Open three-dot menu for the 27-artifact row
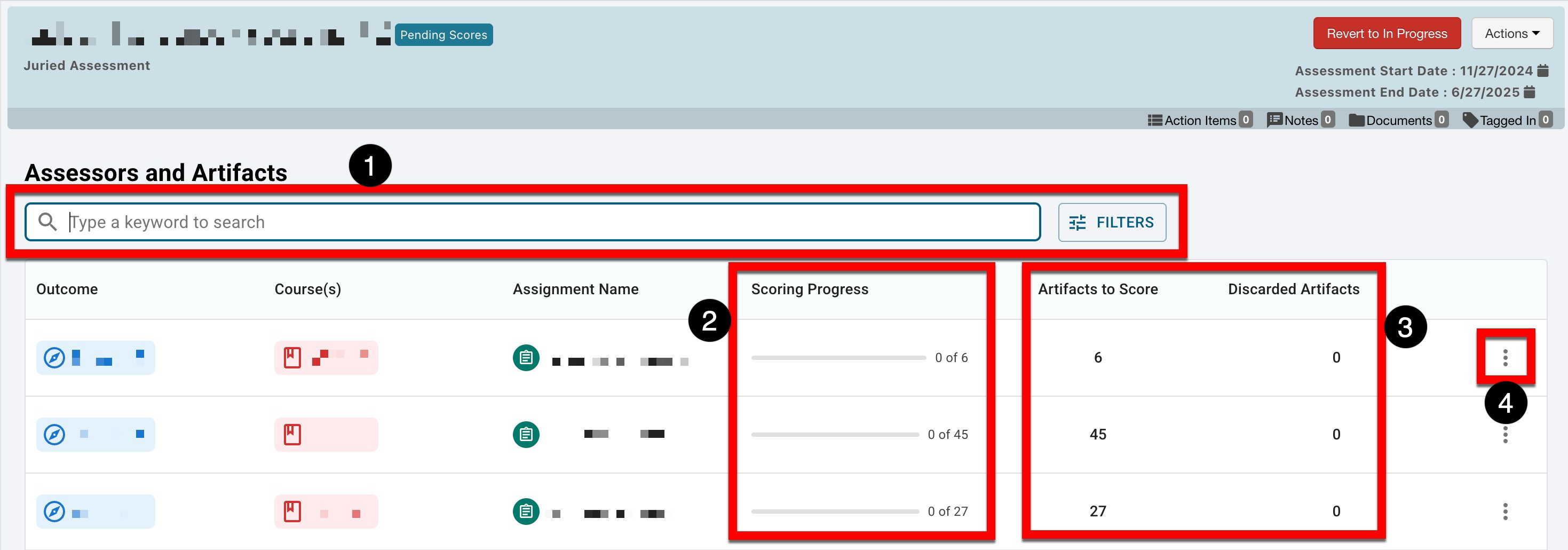The height and width of the screenshot is (550, 1568). pos(1504,511)
